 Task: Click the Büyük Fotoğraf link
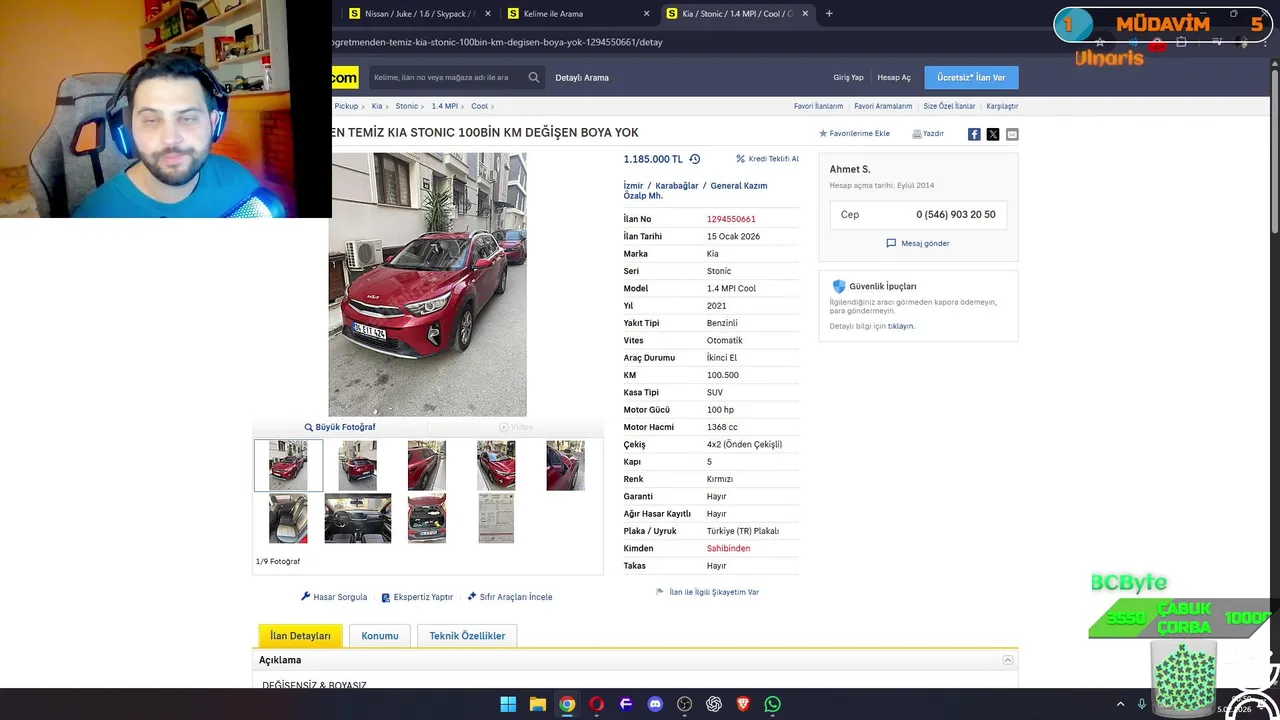pos(340,427)
